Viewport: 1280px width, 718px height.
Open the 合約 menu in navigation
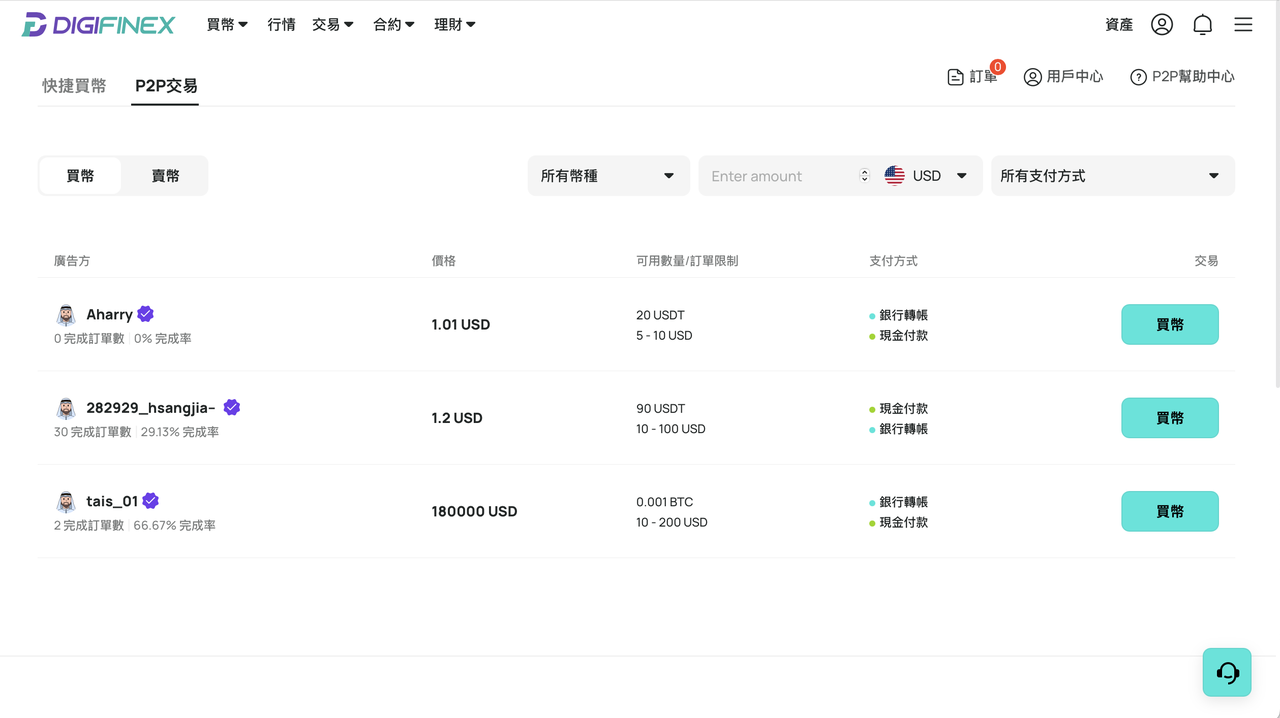pos(394,24)
